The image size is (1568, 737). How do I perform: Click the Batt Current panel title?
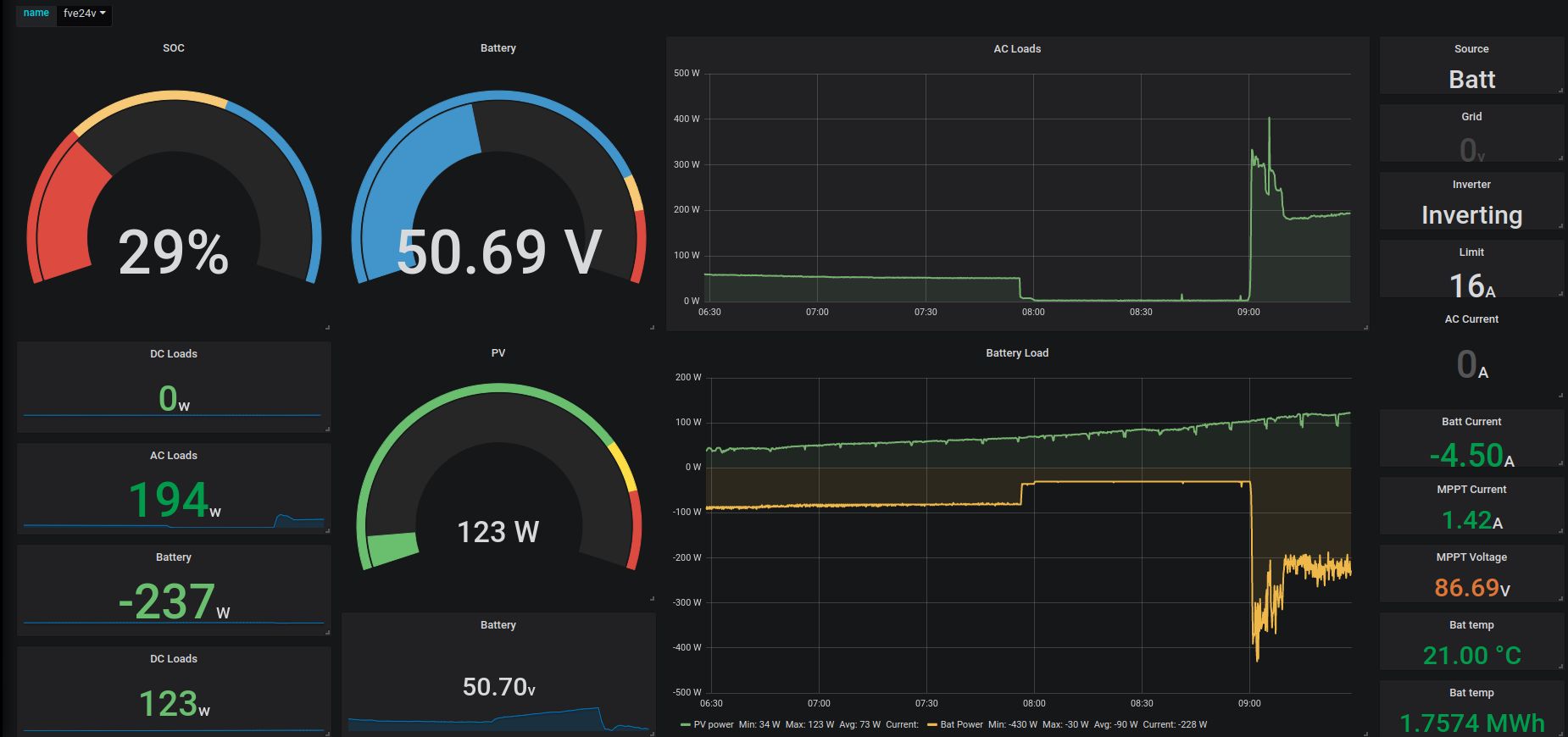(x=1471, y=422)
